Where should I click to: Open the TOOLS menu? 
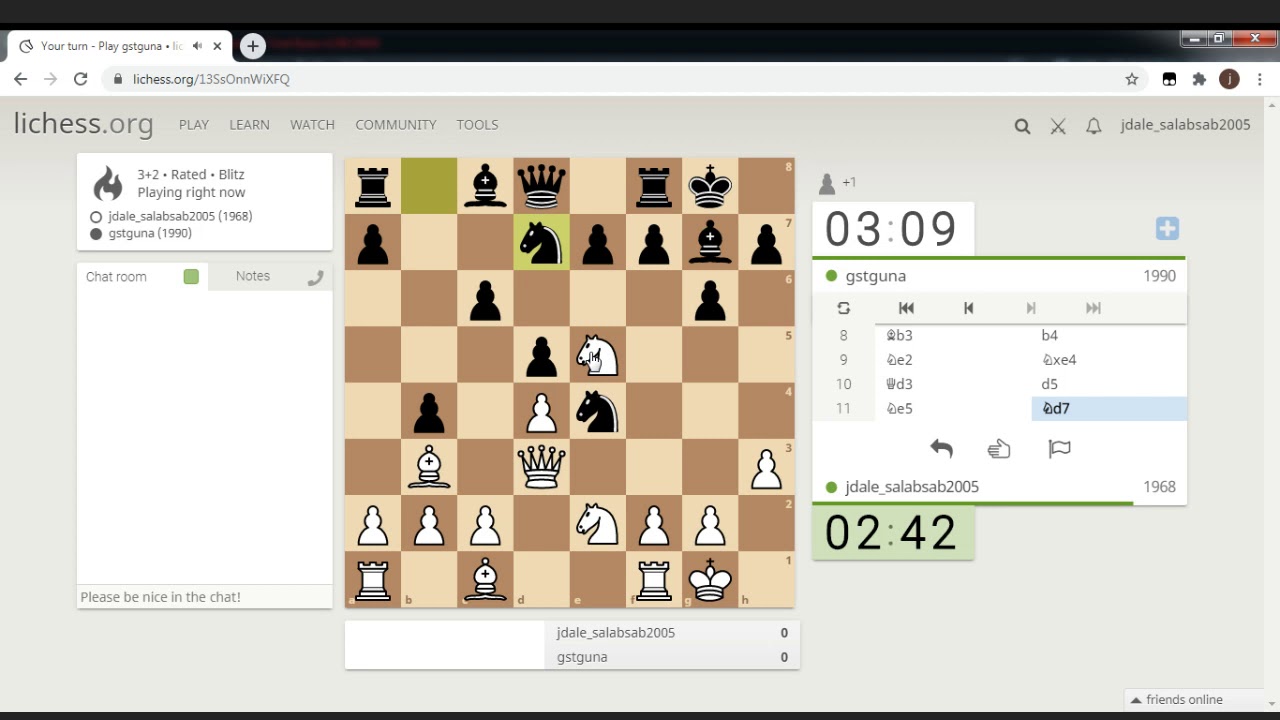[477, 125]
